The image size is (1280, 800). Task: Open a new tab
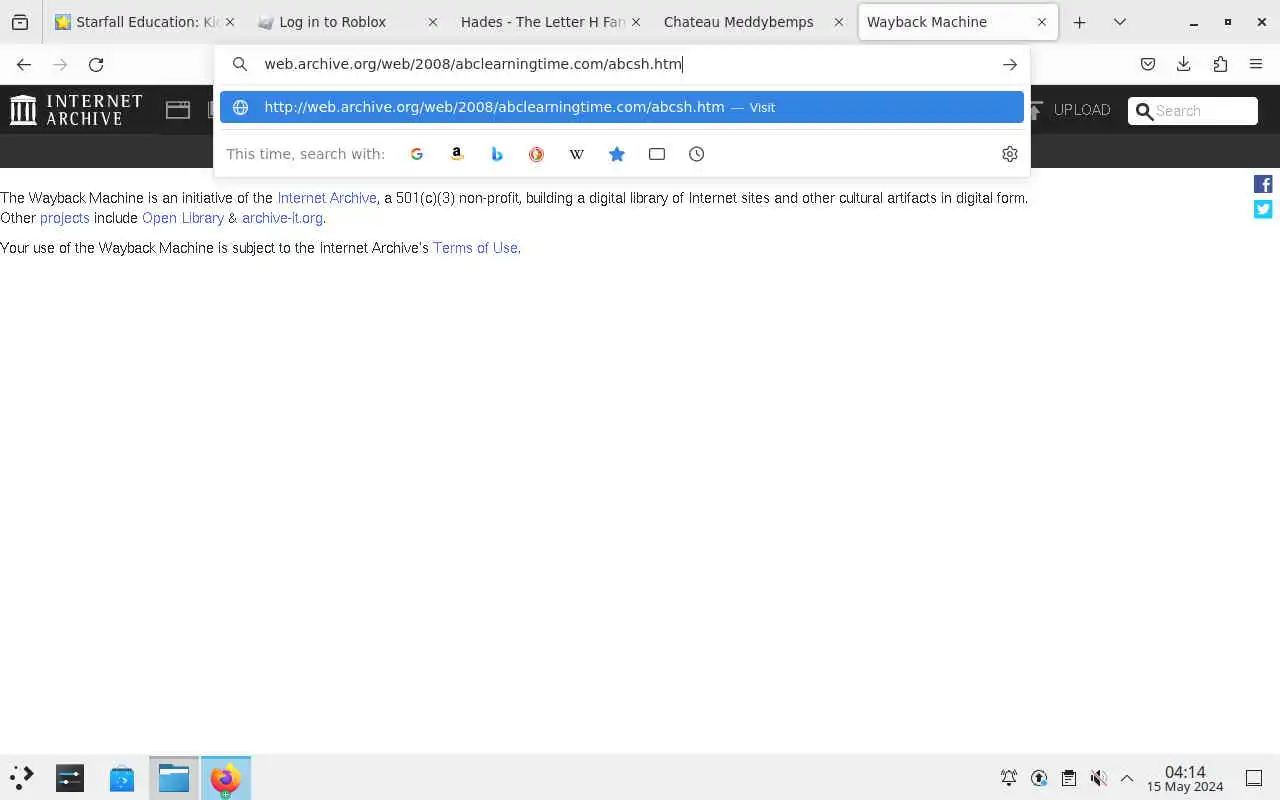click(x=1079, y=22)
